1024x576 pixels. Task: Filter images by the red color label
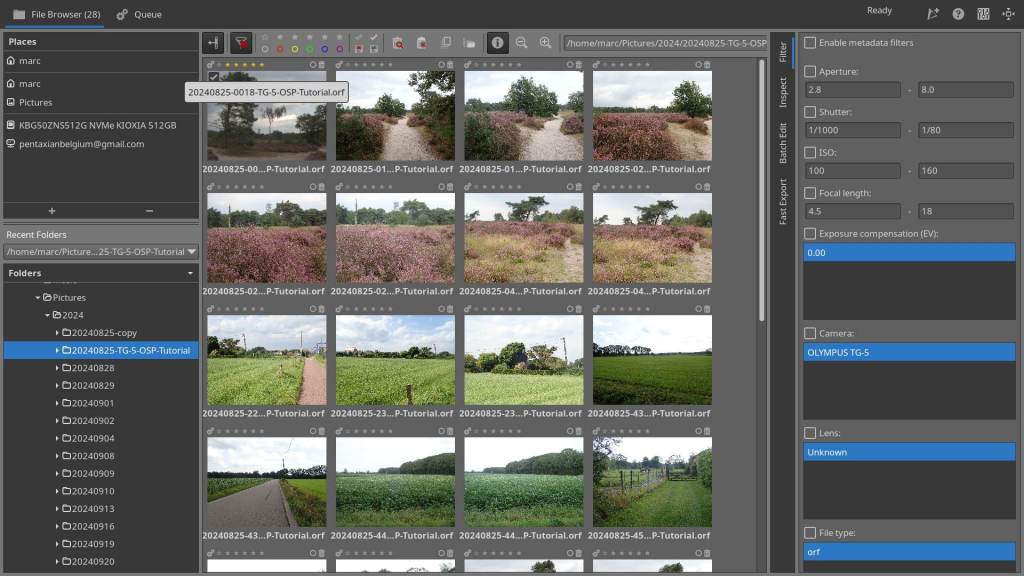pos(280,49)
